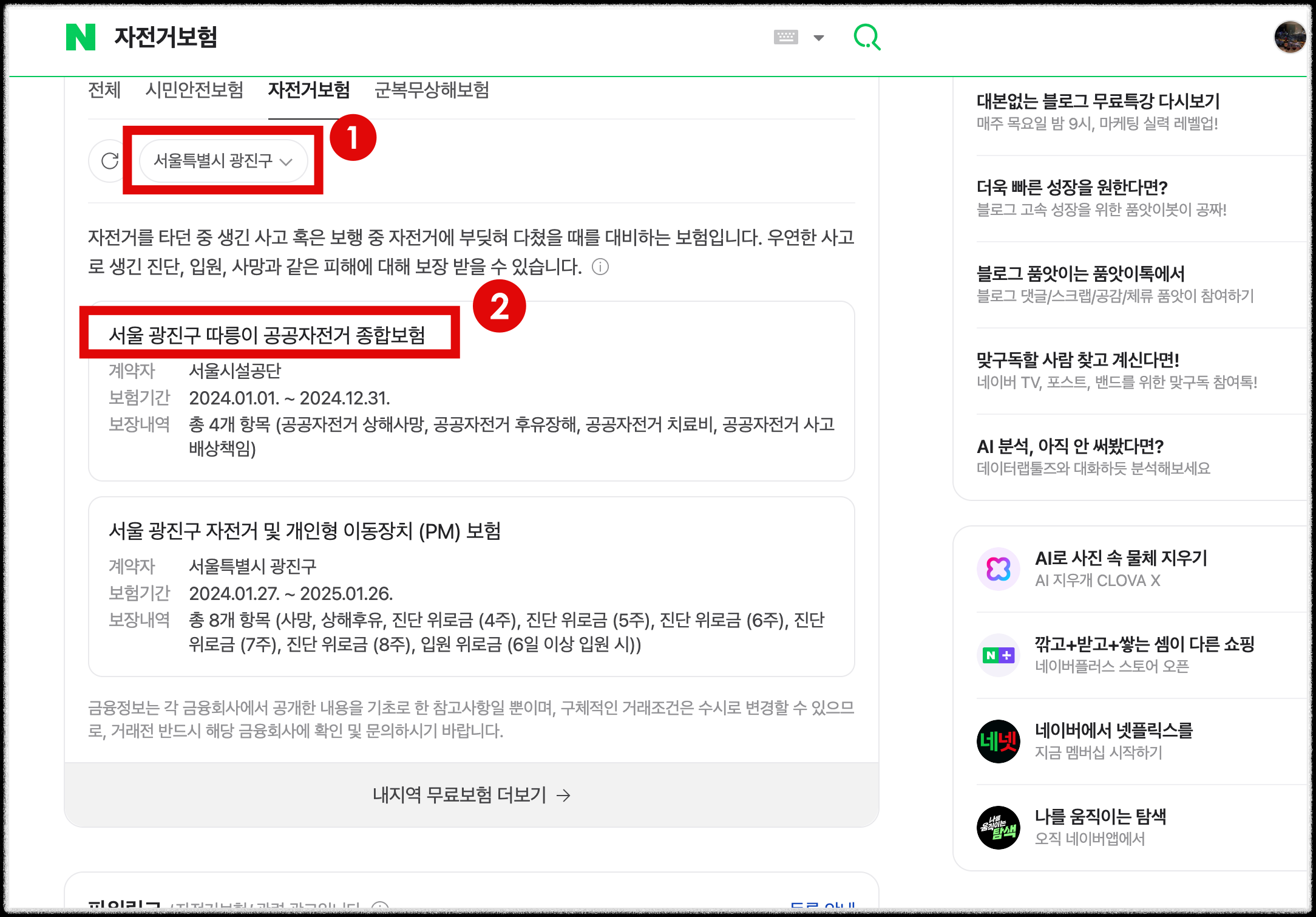
Task: Switch to the 시민안전보험 tab
Action: (x=194, y=90)
